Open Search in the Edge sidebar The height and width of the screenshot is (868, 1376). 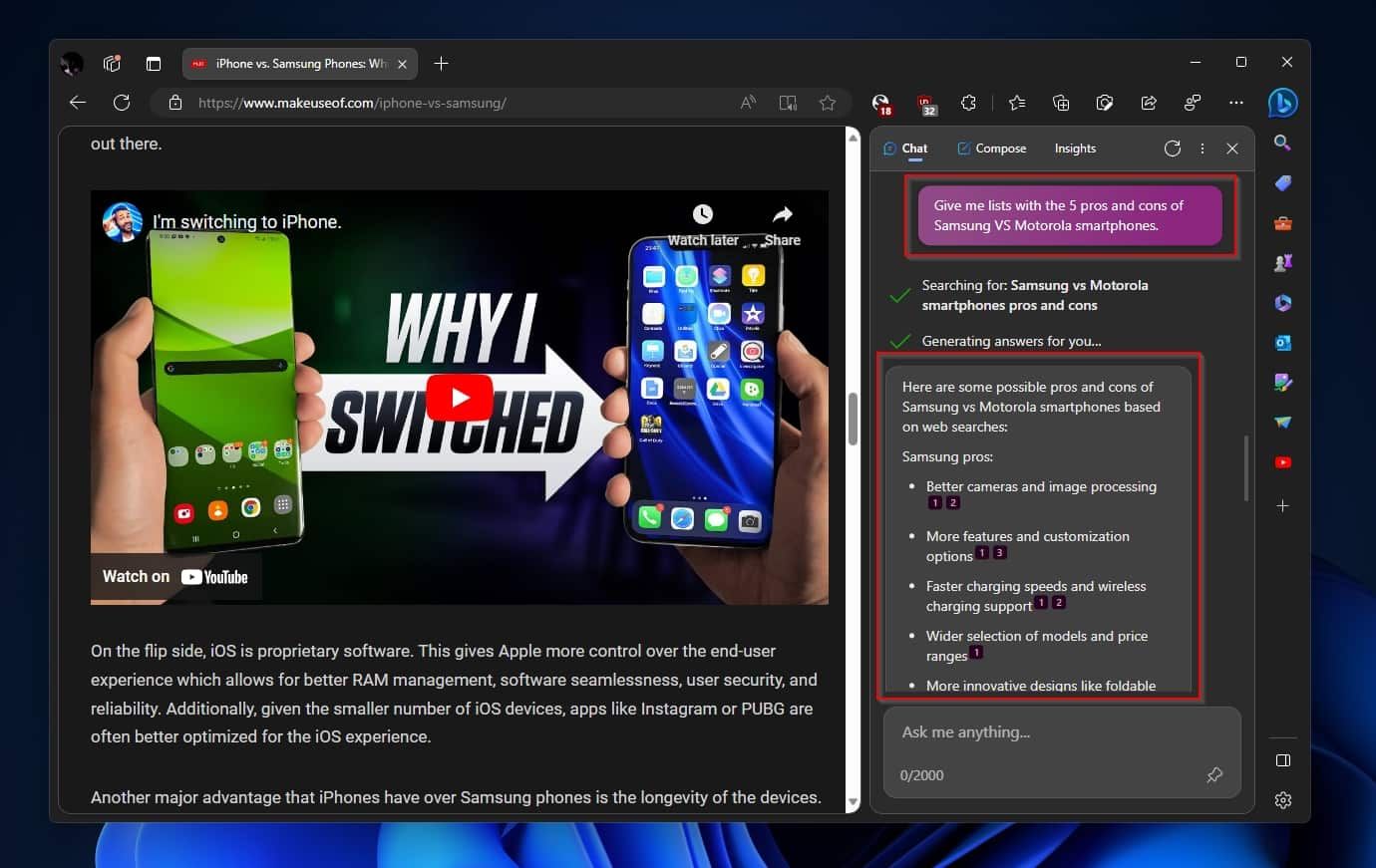pos(1283,143)
